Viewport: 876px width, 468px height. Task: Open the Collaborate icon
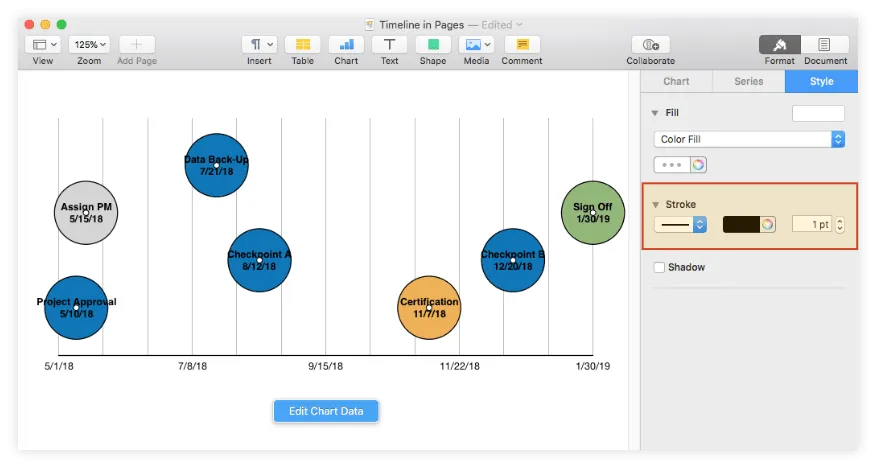650,45
